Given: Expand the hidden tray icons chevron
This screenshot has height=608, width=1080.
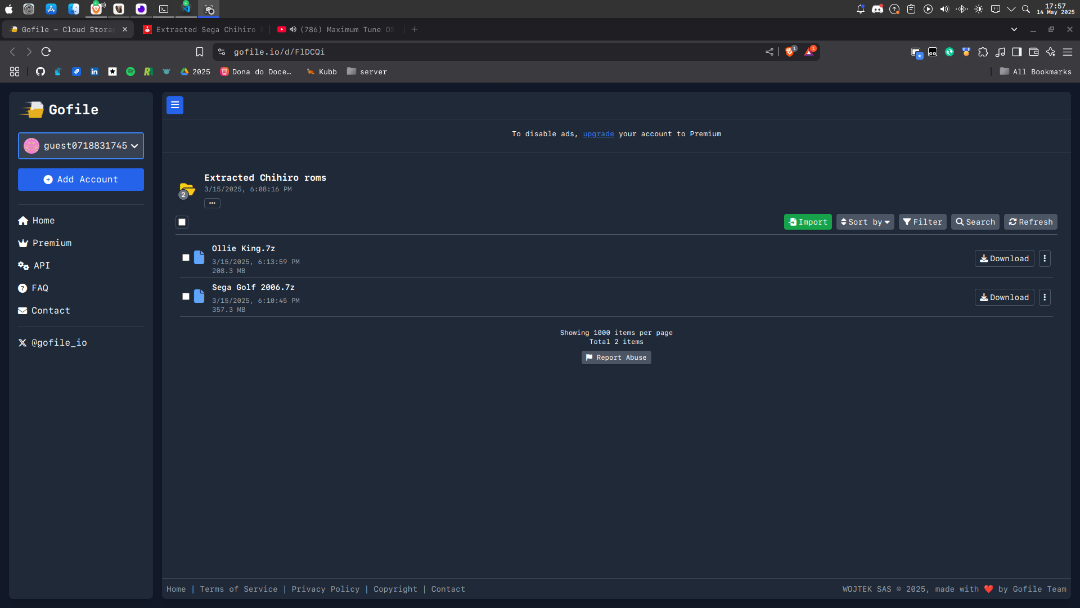Looking at the screenshot, I should [x=1011, y=9].
